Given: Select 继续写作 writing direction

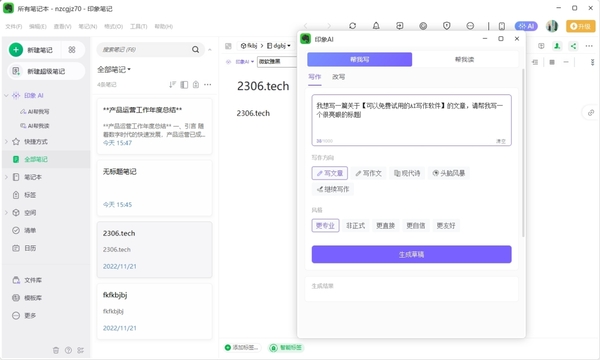Looking at the screenshot, I should point(333,189).
